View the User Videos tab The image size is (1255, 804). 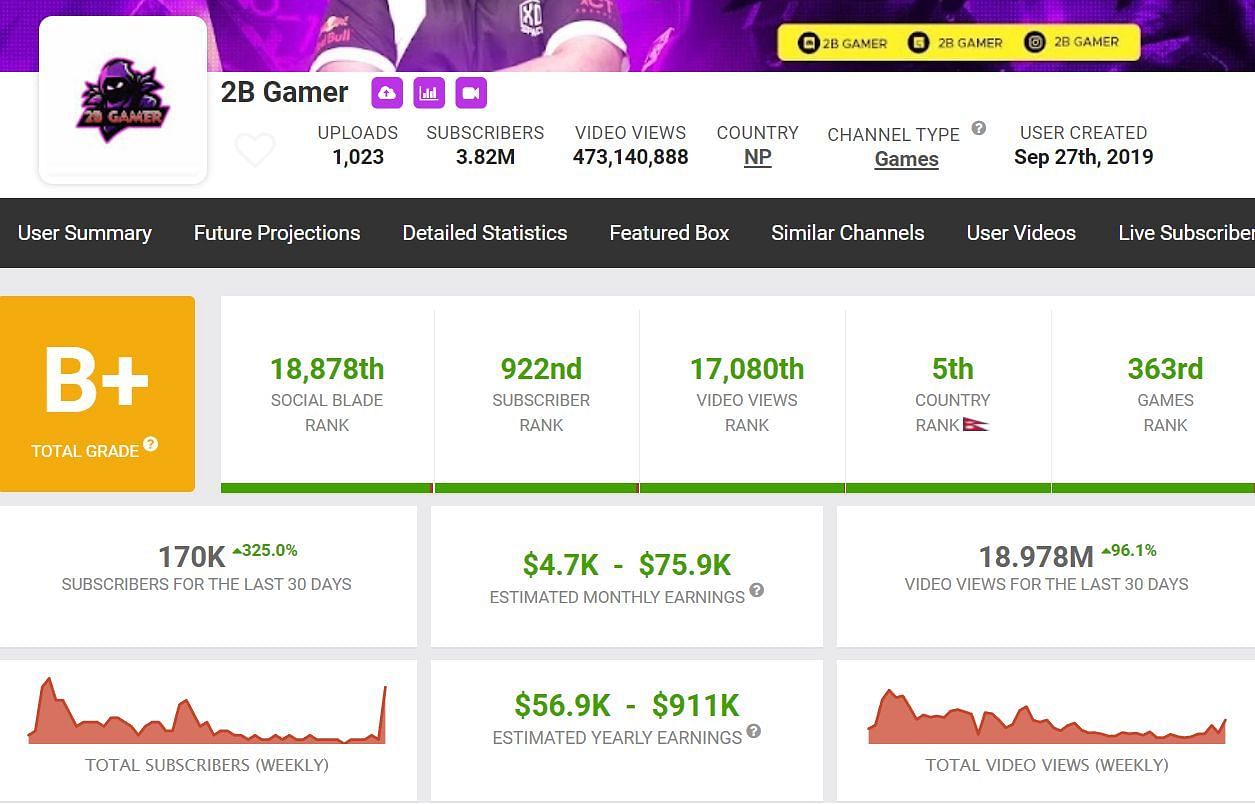pos(1021,233)
